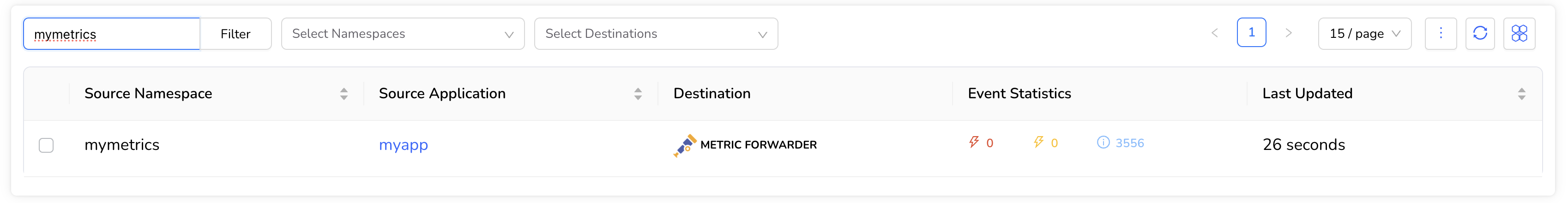Select the mymetrics row checkbox
The image size is (1568, 203).
[x=46, y=145]
